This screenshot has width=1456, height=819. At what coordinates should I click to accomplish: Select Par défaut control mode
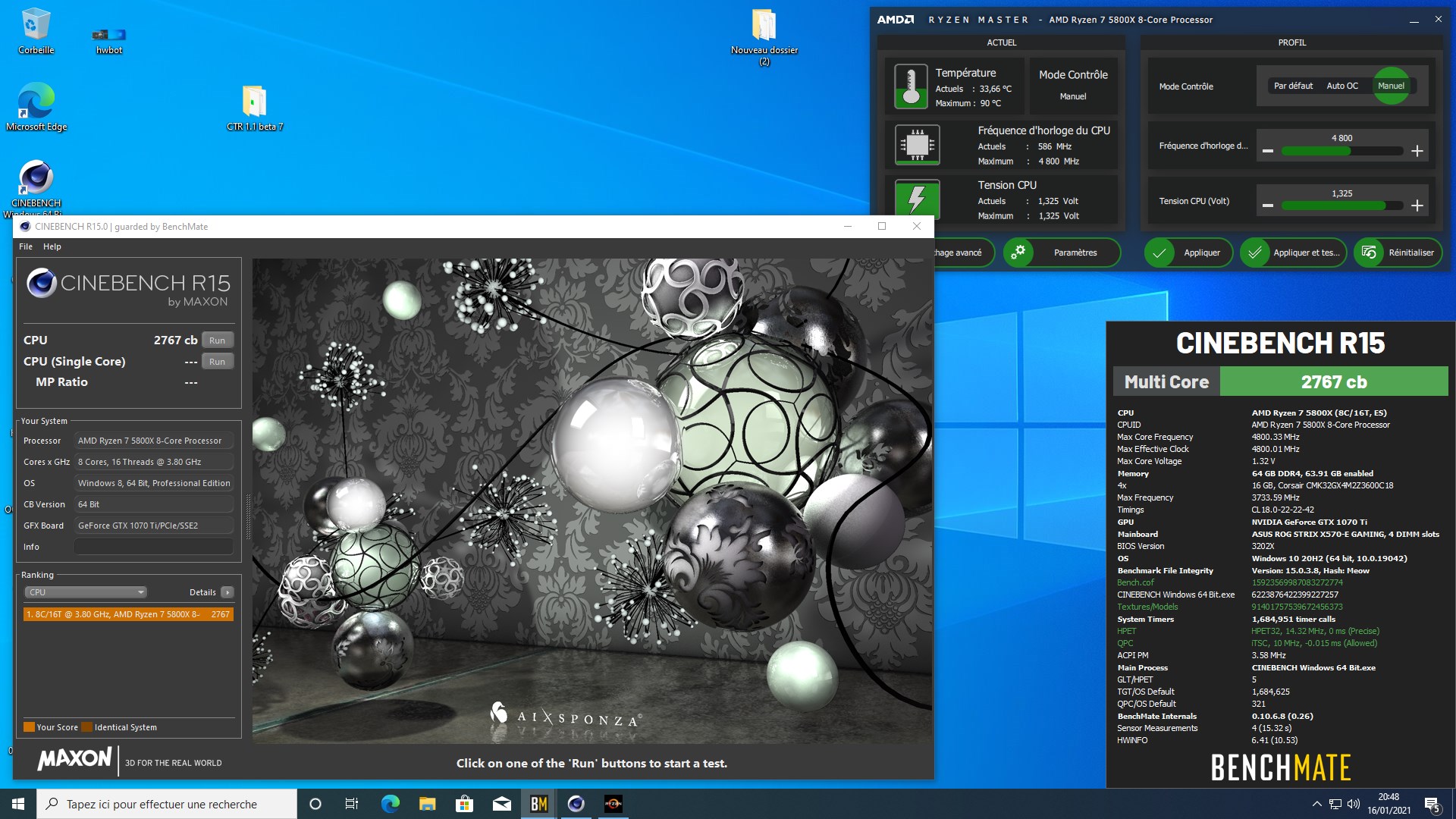pyautogui.click(x=1293, y=86)
